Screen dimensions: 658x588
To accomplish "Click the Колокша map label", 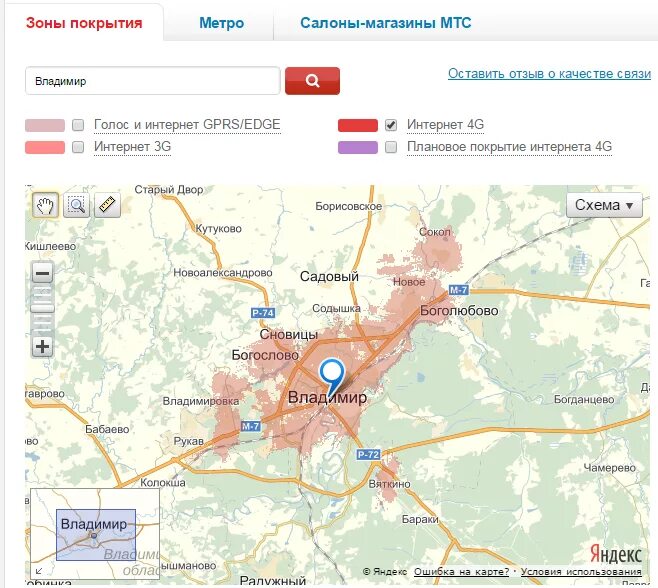I will (x=163, y=483).
